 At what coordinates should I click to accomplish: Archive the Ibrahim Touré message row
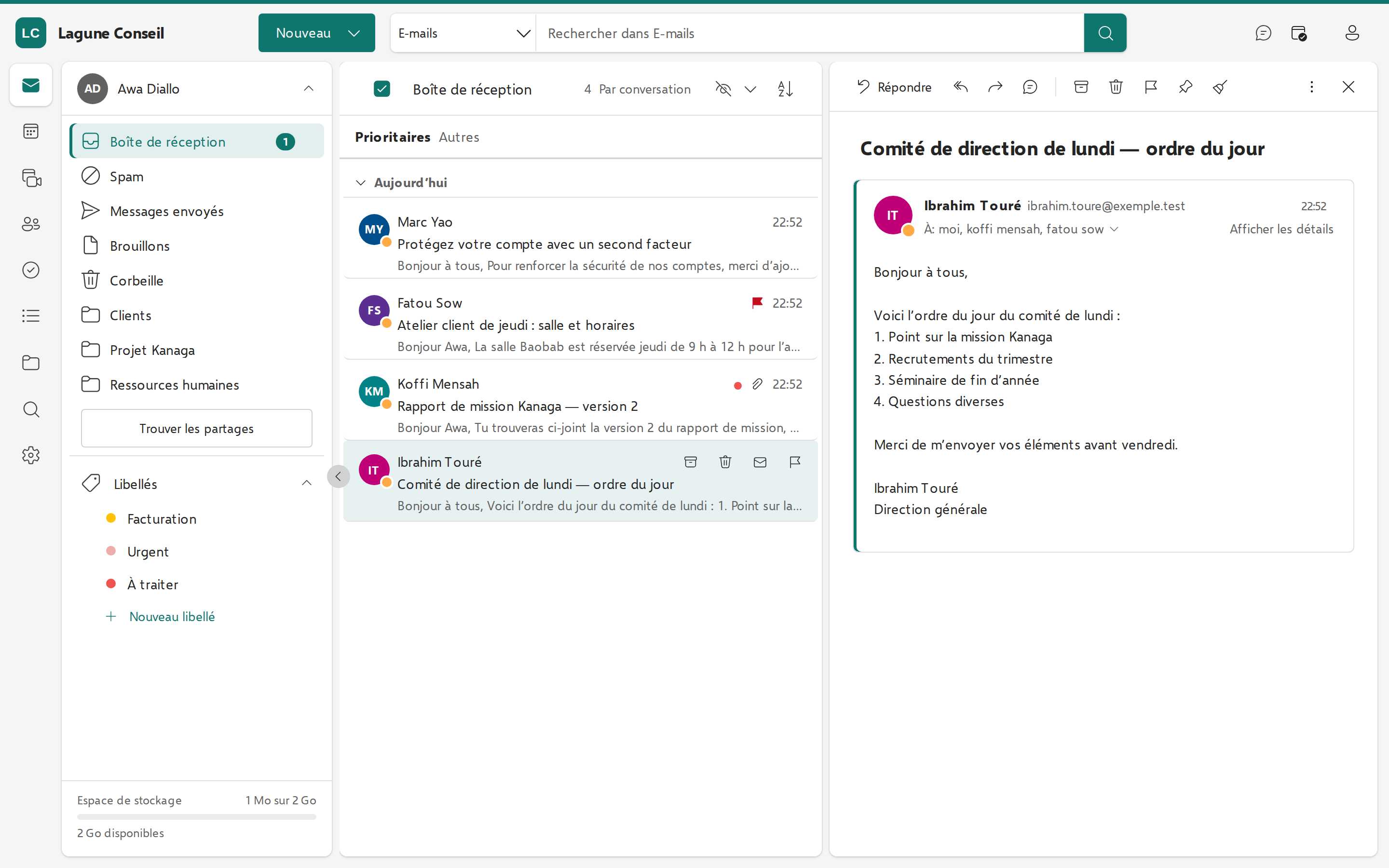[x=691, y=462]
